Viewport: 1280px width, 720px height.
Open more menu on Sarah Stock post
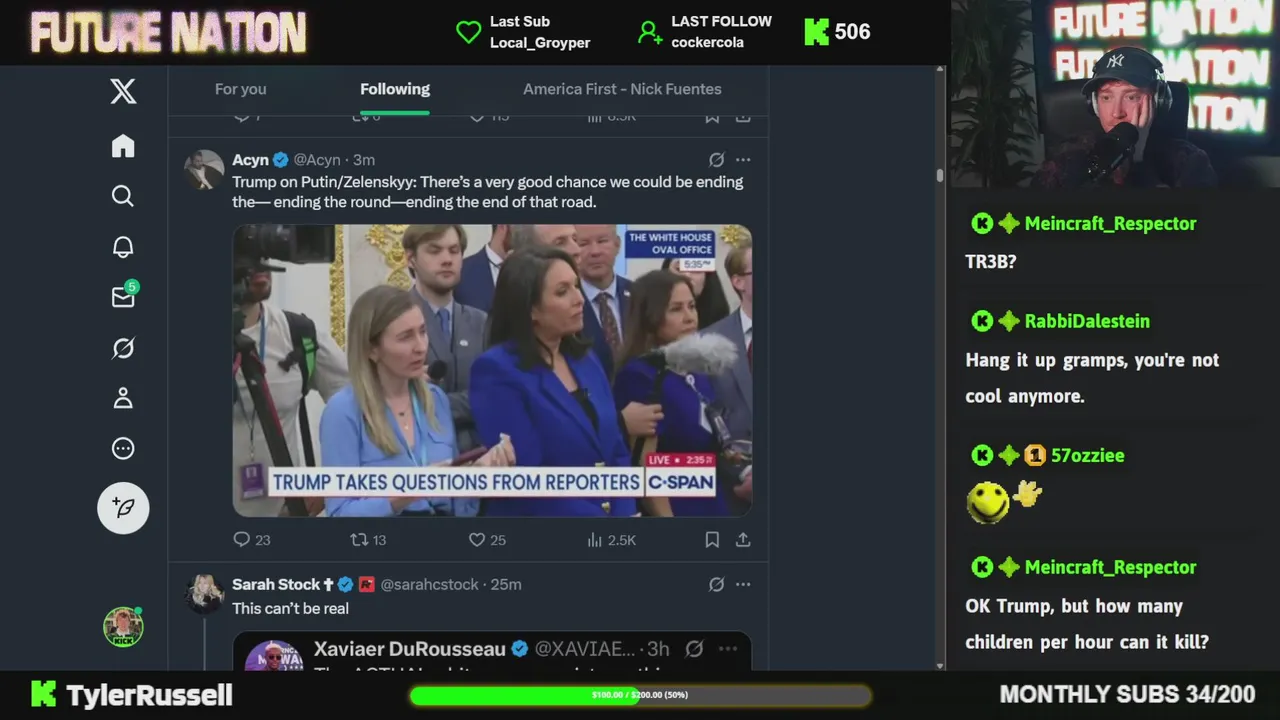tap(743, 584)
